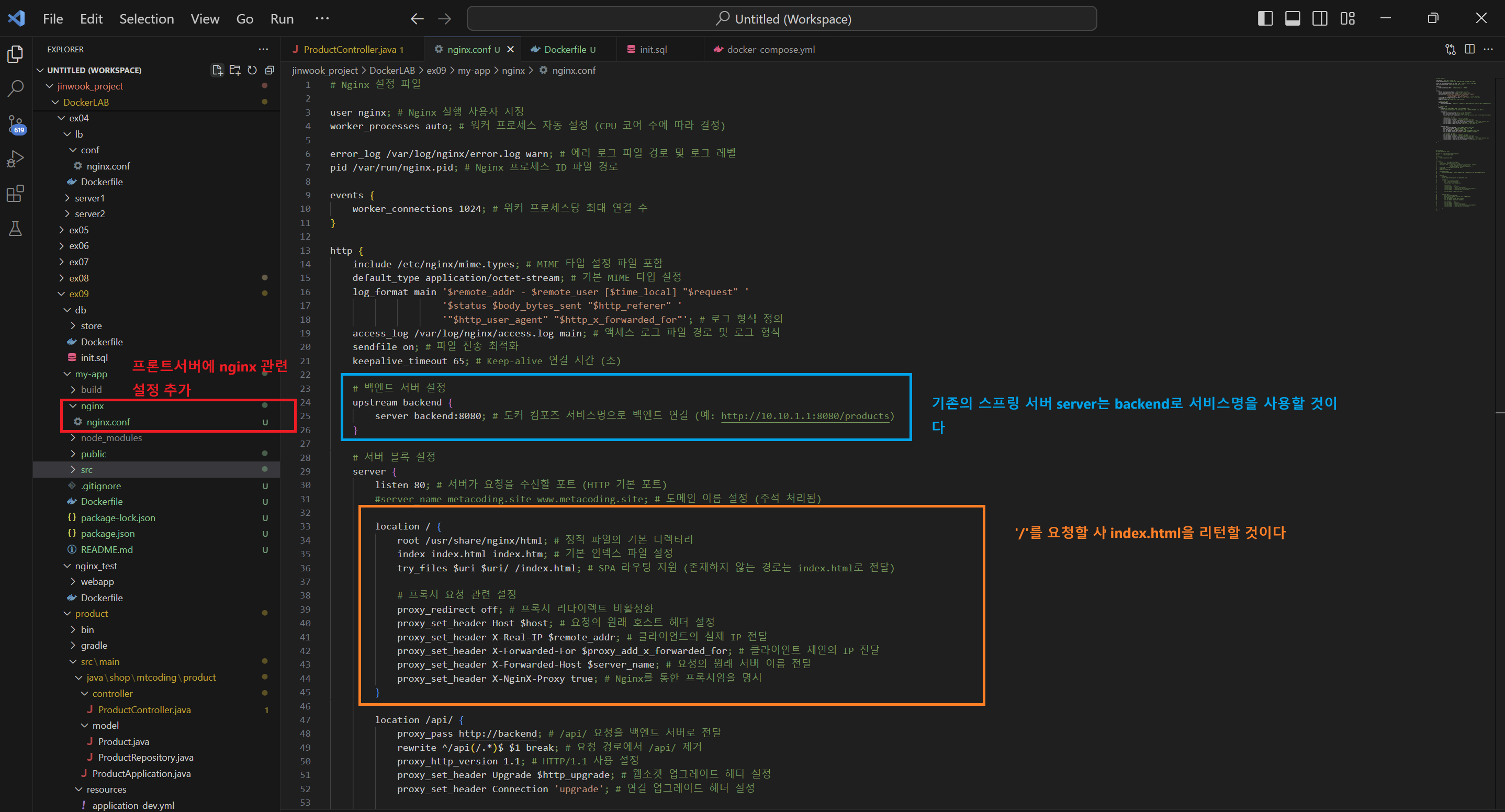Open the Run and Debug view
Screen dimensions: 1505x812
click(x=15, y=159)
